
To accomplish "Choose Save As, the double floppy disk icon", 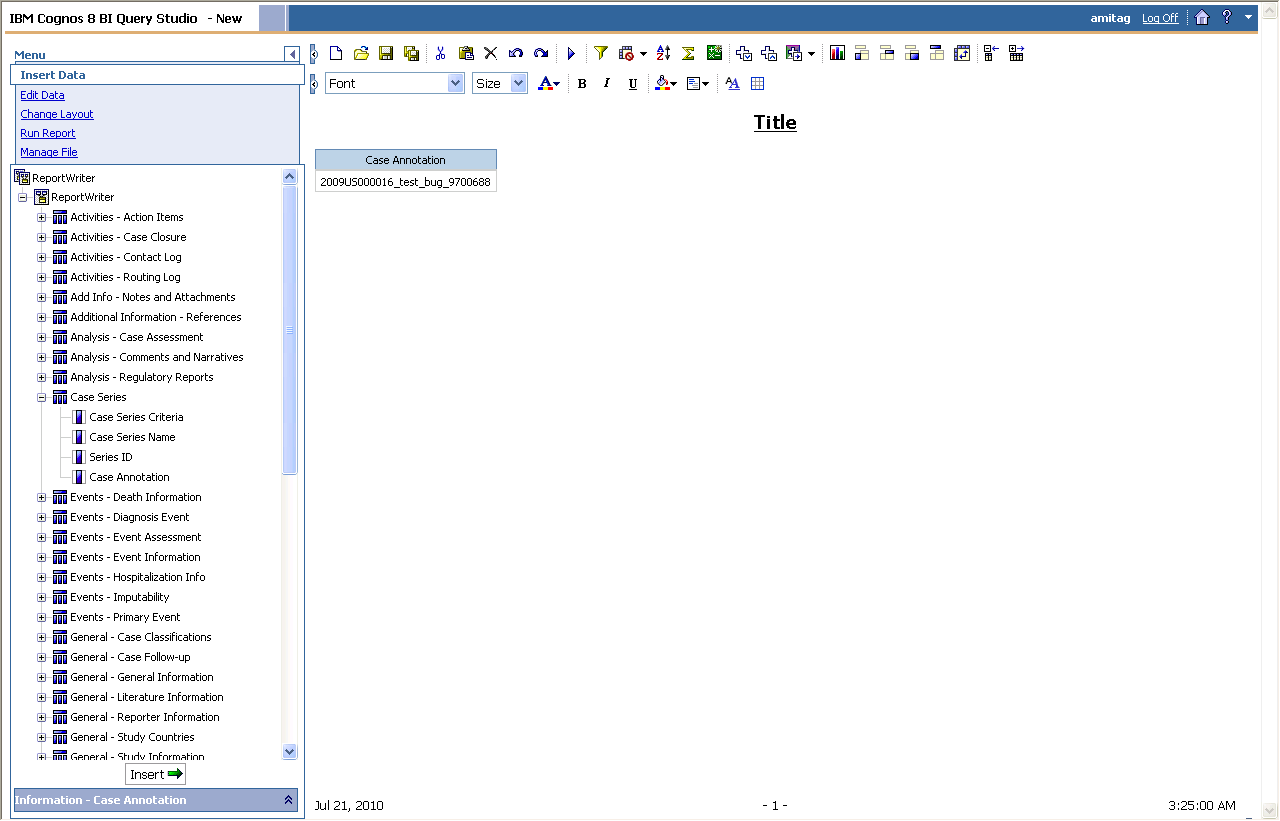I will coord(411,53).
